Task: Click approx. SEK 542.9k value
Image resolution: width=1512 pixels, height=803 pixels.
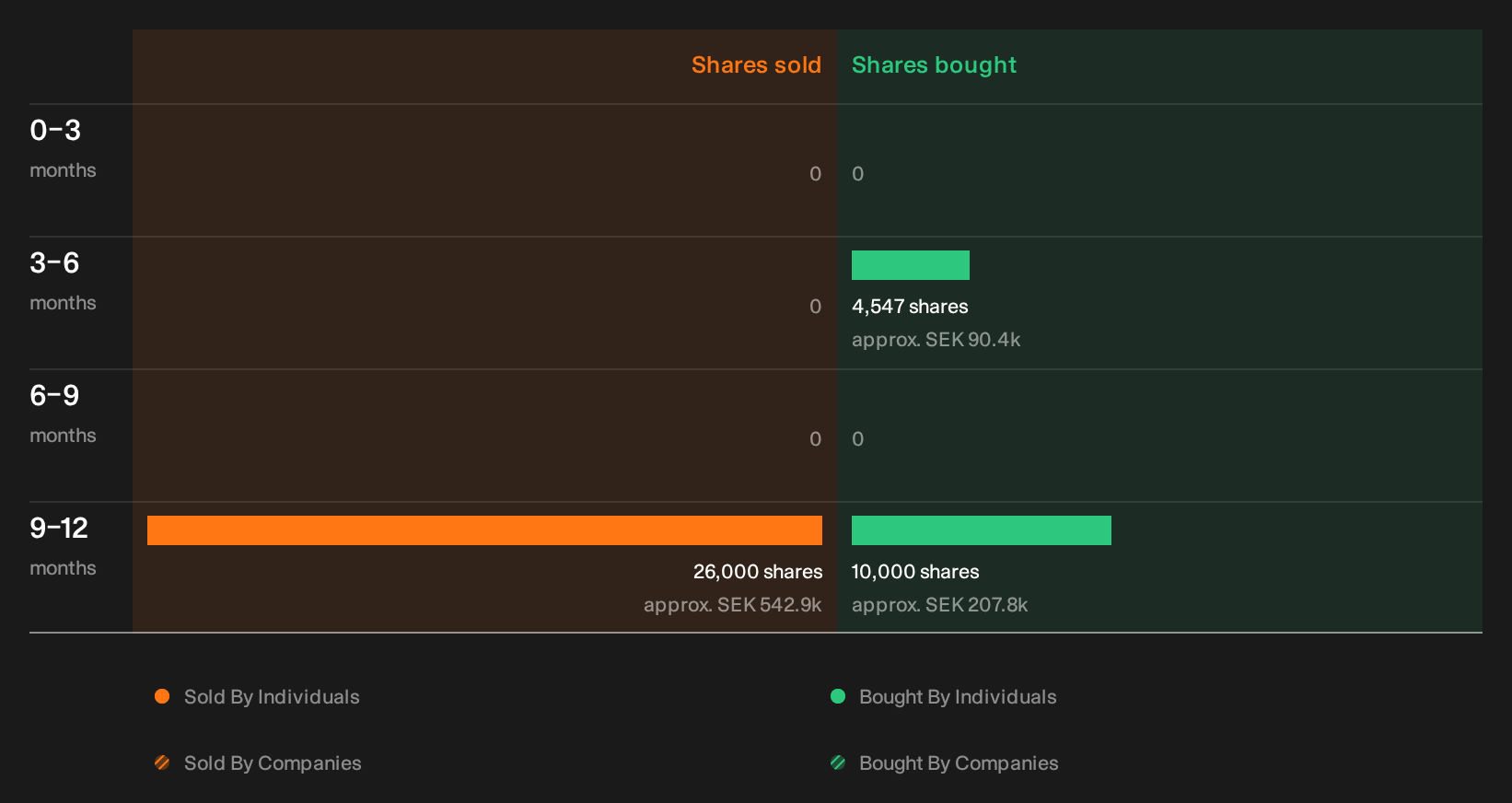Action: tap(732, 605)
